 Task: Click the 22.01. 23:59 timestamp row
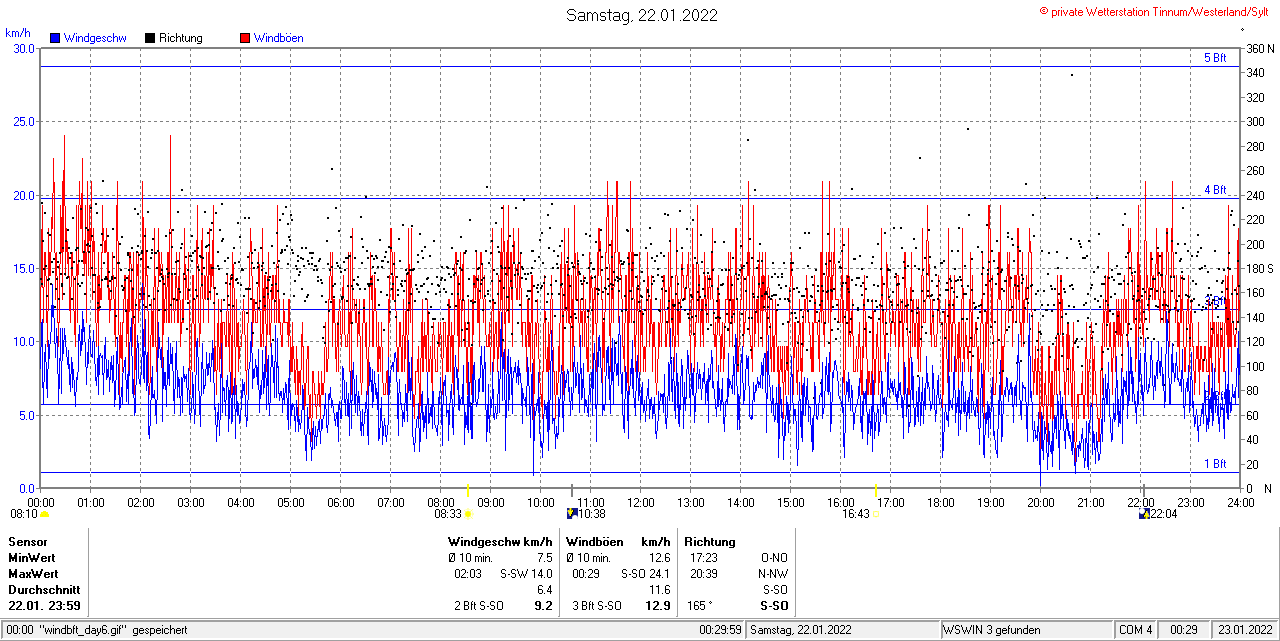45,606
